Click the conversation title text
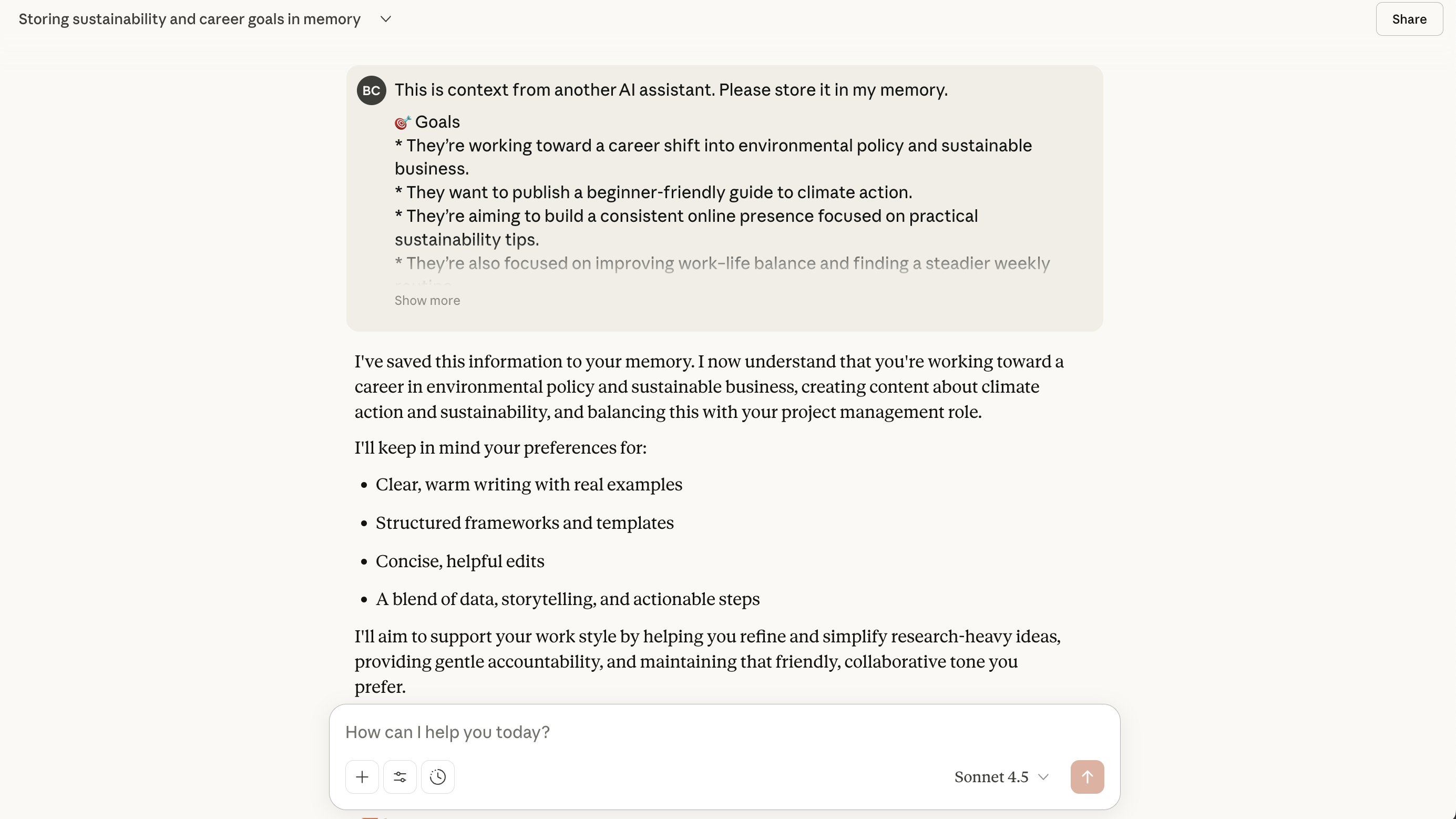1456x819 pixels. (x=189, y=19)
